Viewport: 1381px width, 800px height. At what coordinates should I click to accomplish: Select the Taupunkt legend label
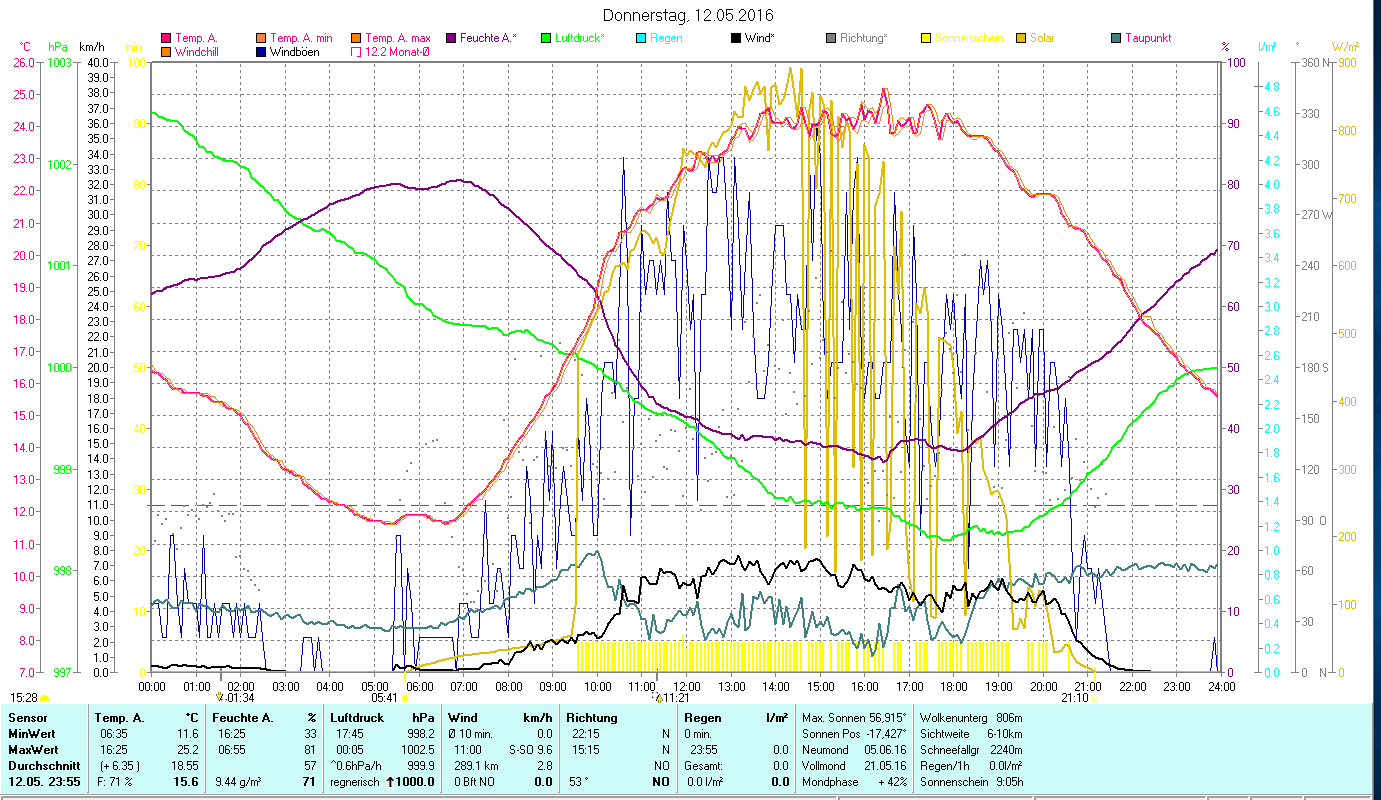click(x=1147, y=38)
